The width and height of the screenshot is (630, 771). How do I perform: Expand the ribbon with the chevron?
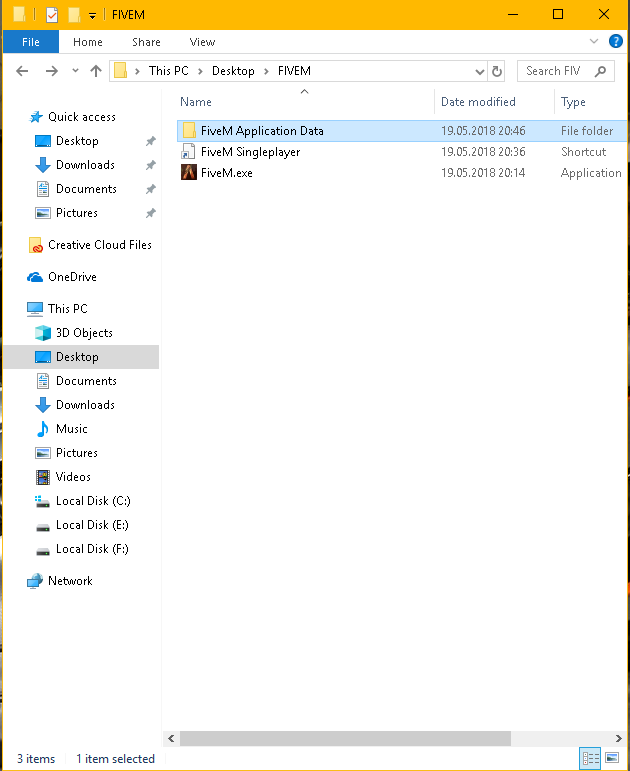594,41
